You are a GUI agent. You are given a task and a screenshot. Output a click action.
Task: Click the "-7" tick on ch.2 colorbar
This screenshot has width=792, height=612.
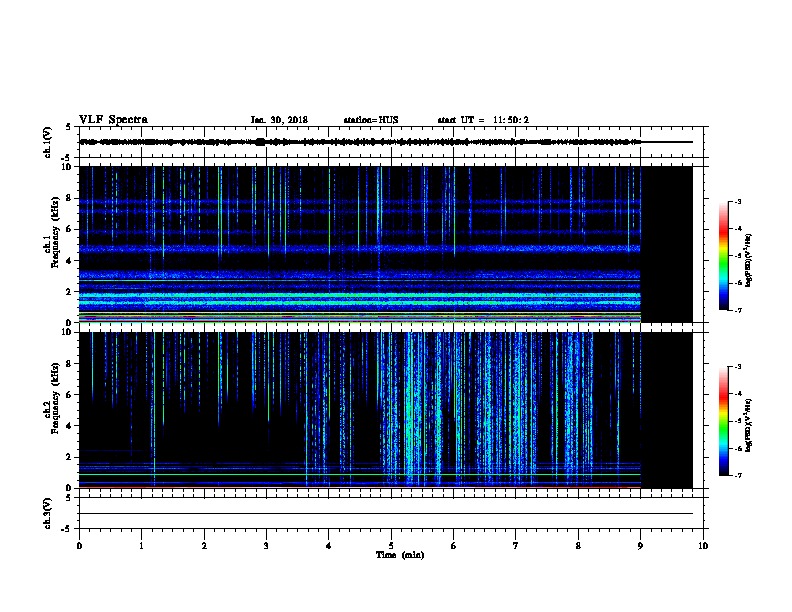click(737, 476)
